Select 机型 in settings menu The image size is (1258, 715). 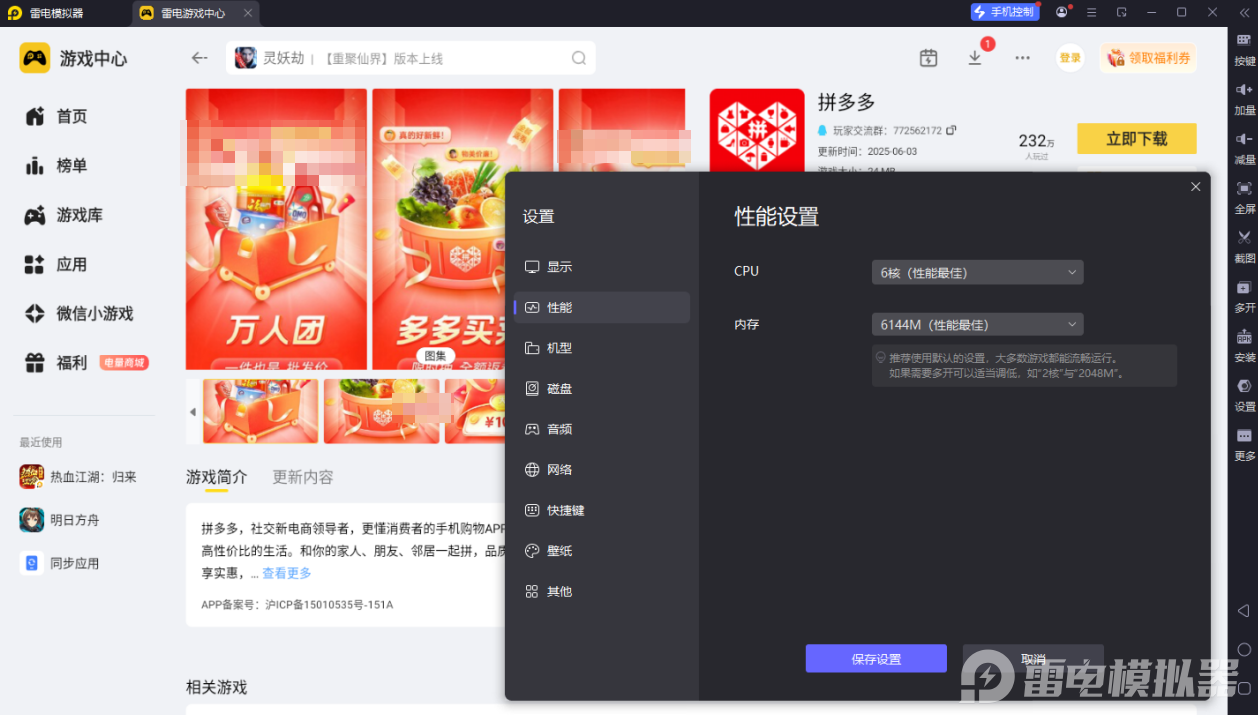[602, 348]
